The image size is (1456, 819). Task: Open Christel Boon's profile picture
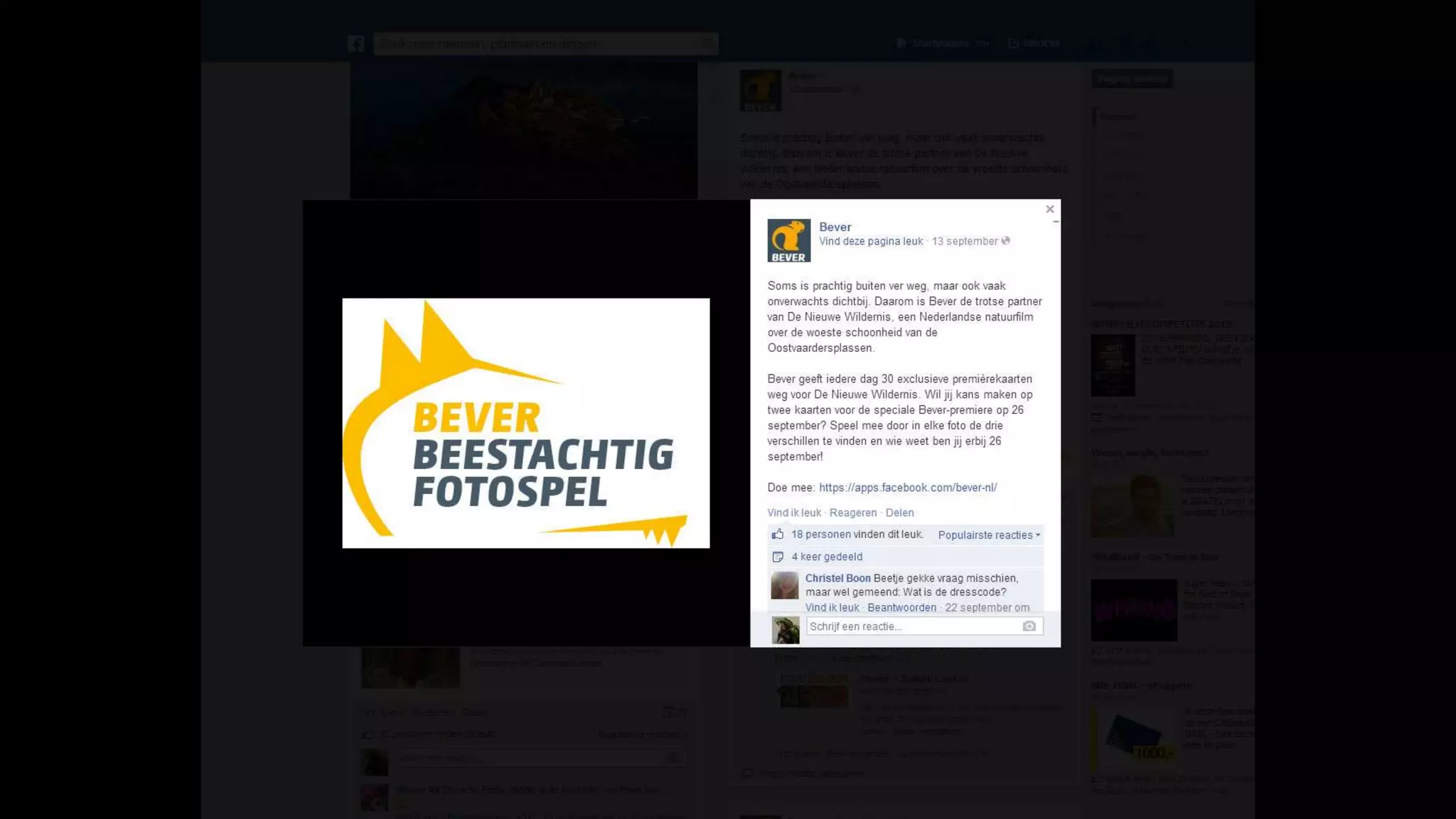pos(785,585)
